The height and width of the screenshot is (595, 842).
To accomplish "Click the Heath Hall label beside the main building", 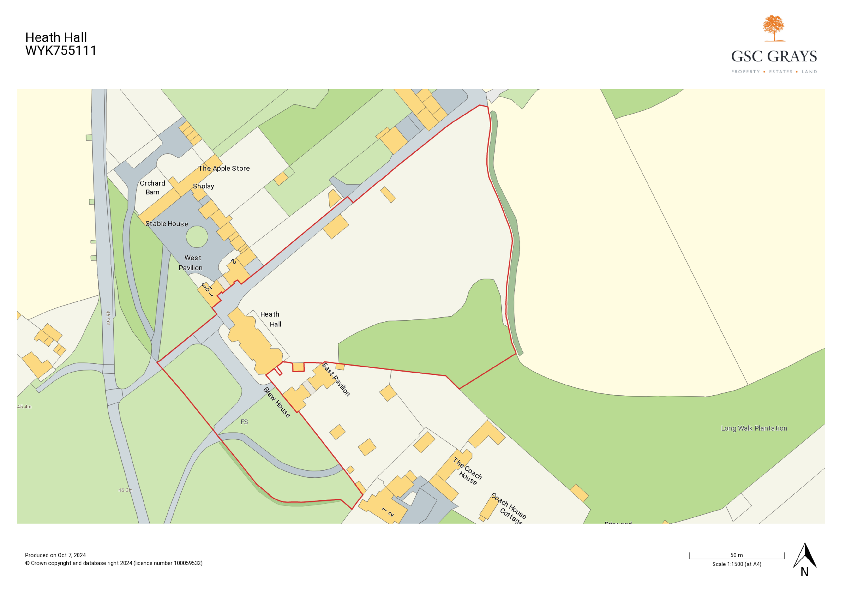I will tap(271, 319).
